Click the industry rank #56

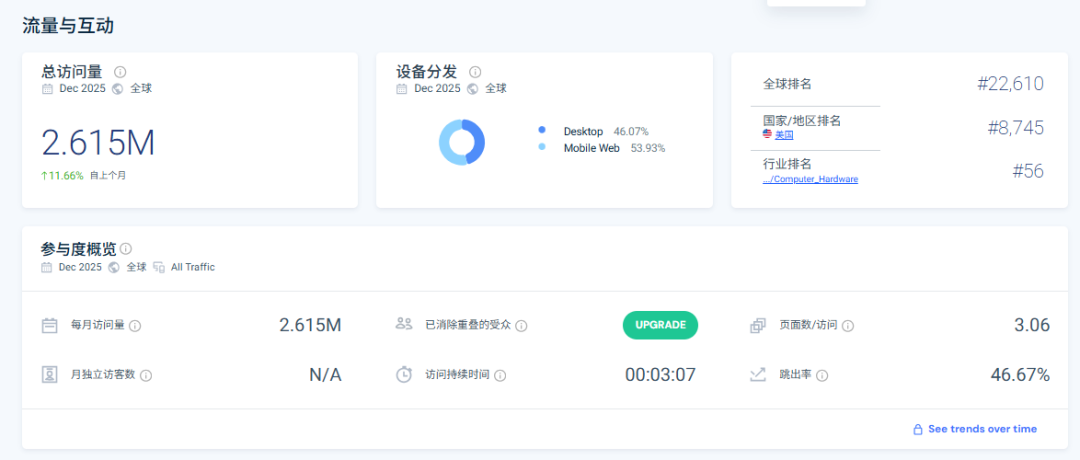click(1028, 171)
